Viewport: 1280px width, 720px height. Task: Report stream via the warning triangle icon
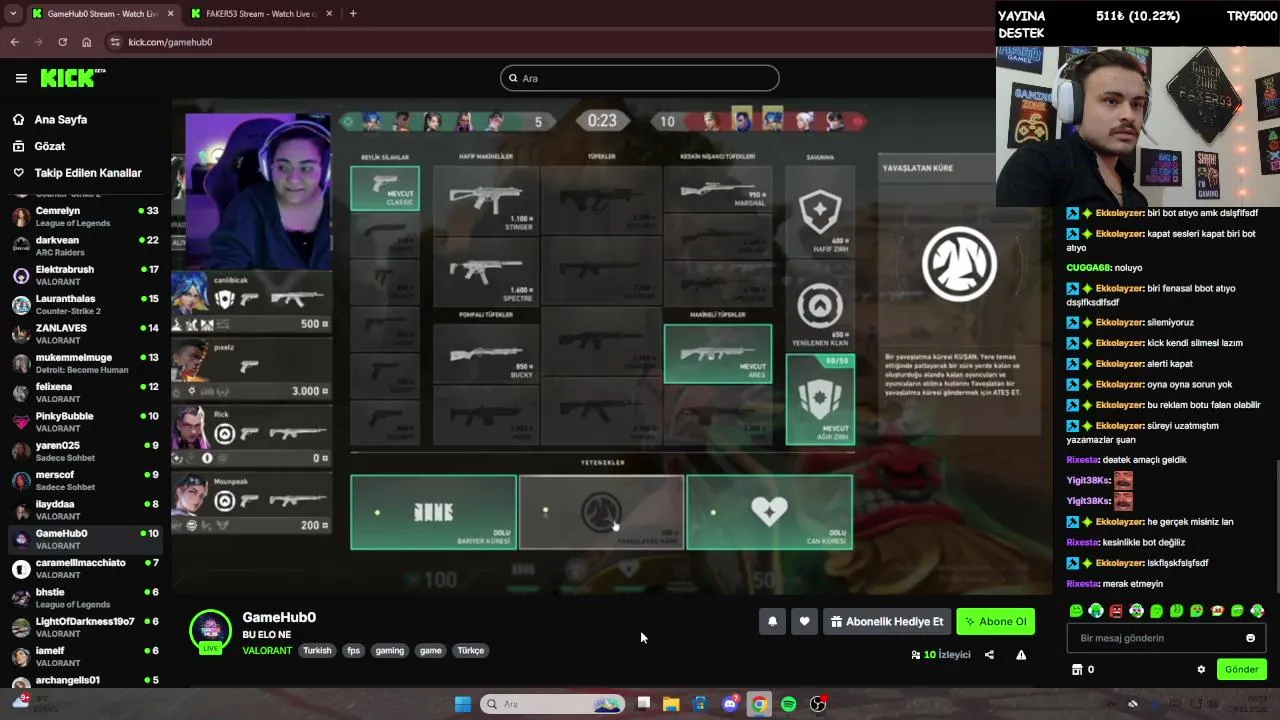pos(1021,655)
